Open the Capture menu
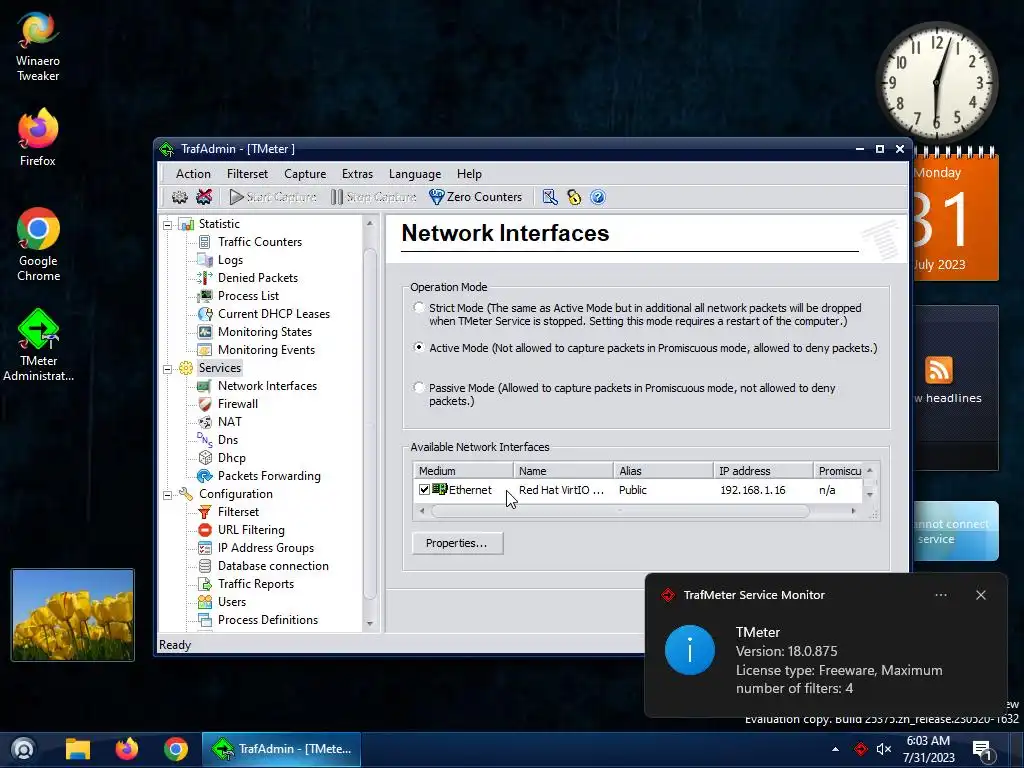 pos(304,174)
